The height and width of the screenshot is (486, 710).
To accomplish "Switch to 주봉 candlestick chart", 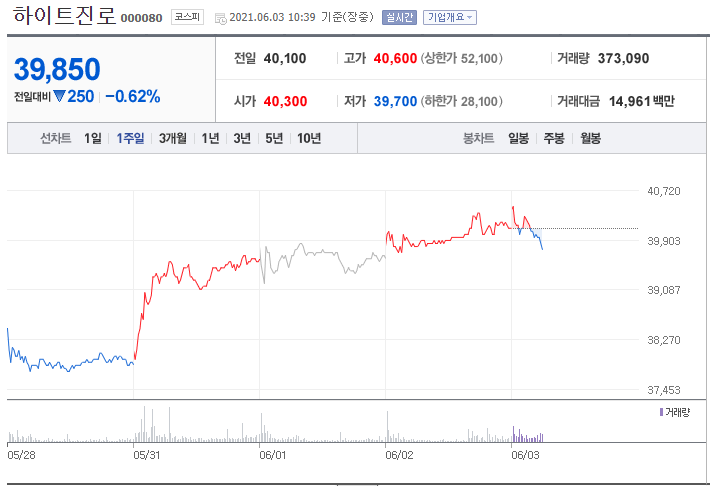I will click(554, 138).
